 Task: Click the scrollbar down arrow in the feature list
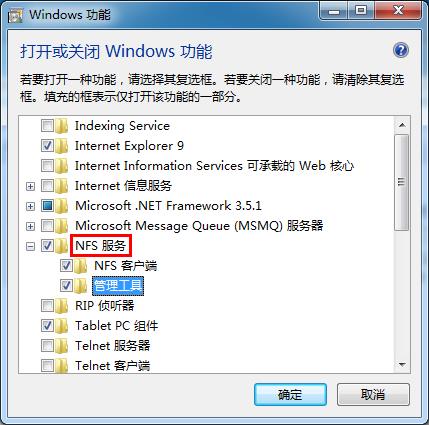[402, 365]
